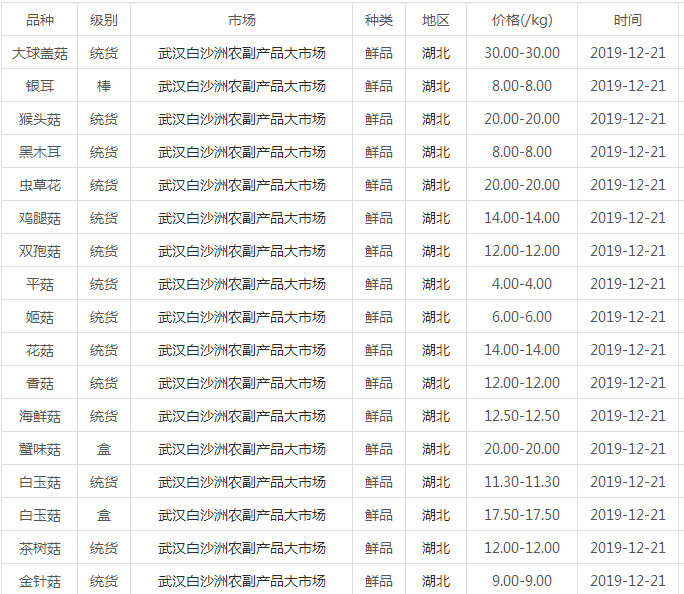The width and height of the screenshot is (684, 594).
Task: Click the 盒 grade cell for 蟹味菇
Action: (x=104, y=449)
